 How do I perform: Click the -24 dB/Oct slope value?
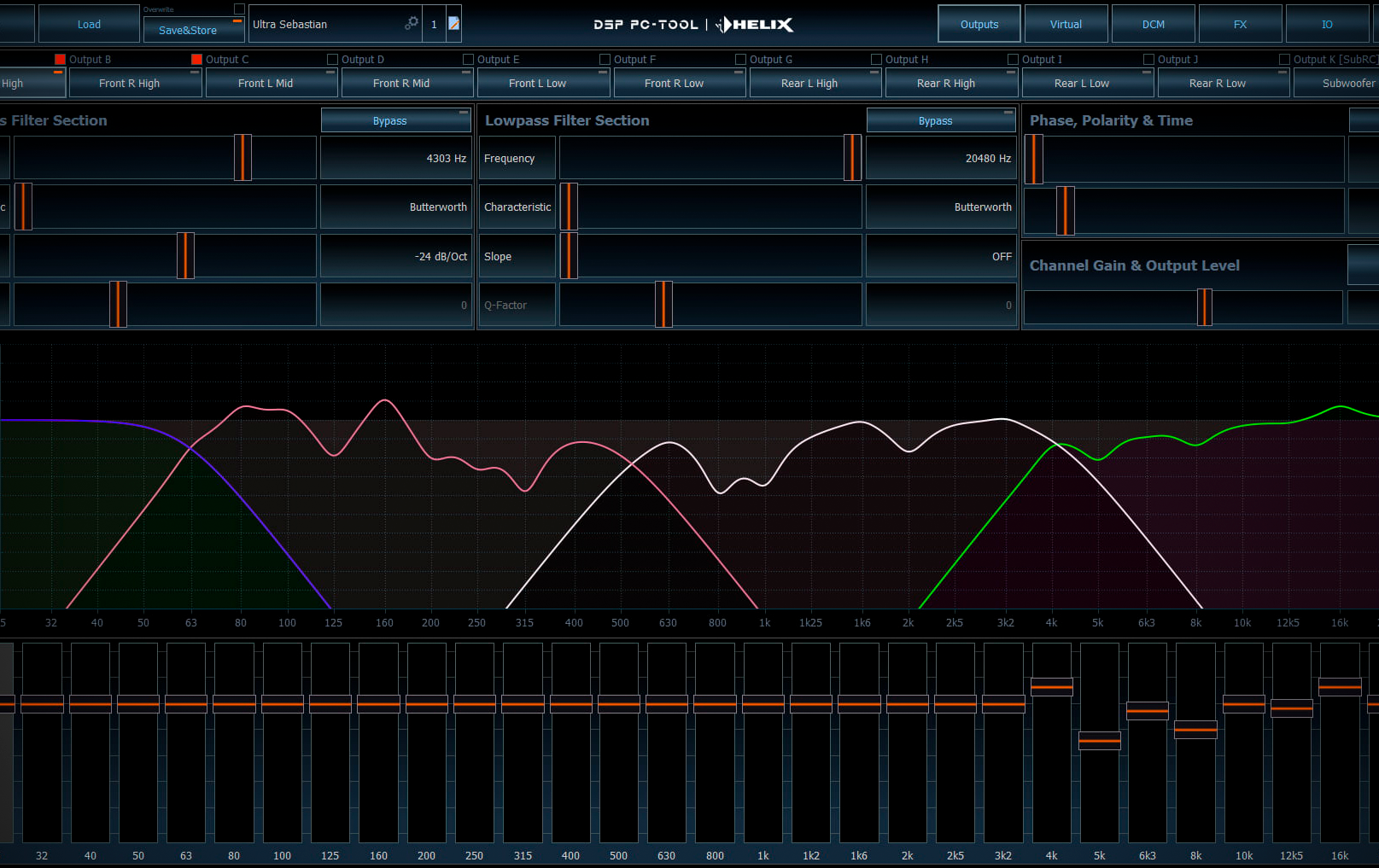coord(395,256)
